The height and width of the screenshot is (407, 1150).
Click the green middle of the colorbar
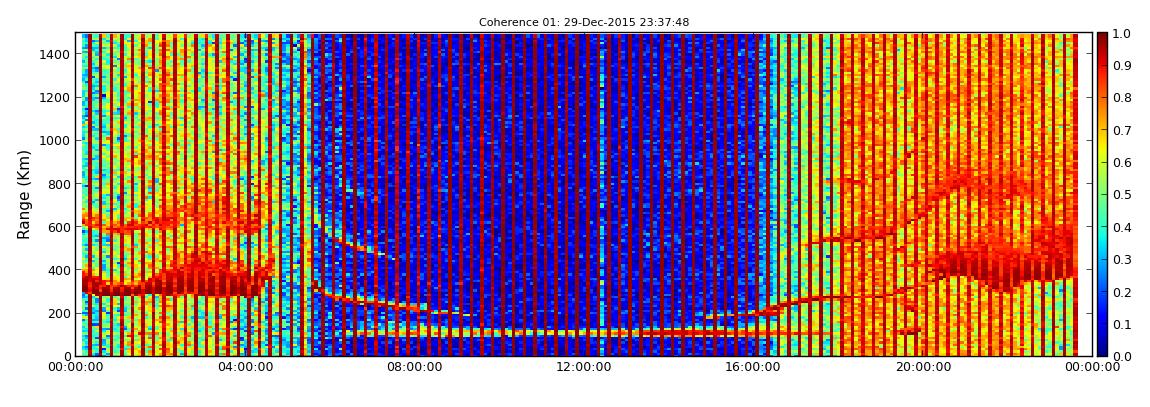pos(1102,194)
